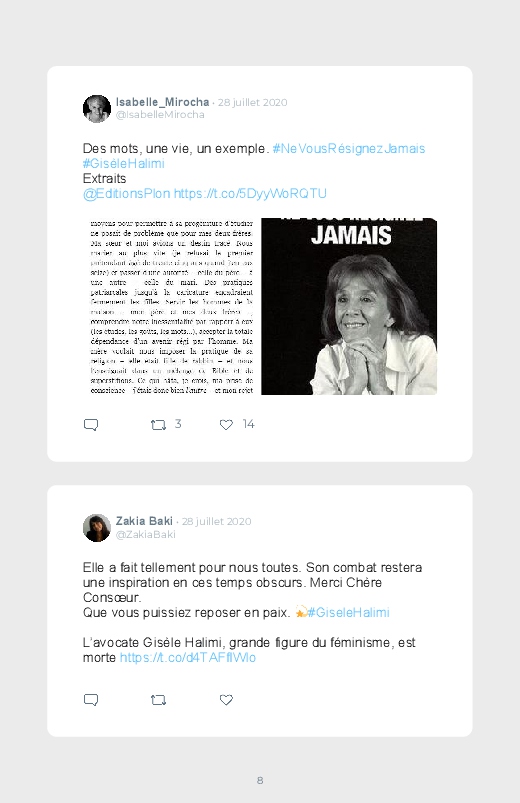This screenshot has height=803, width=520.
Task: Like the Zakia Baki tweet
Action: tap(226, 700)
